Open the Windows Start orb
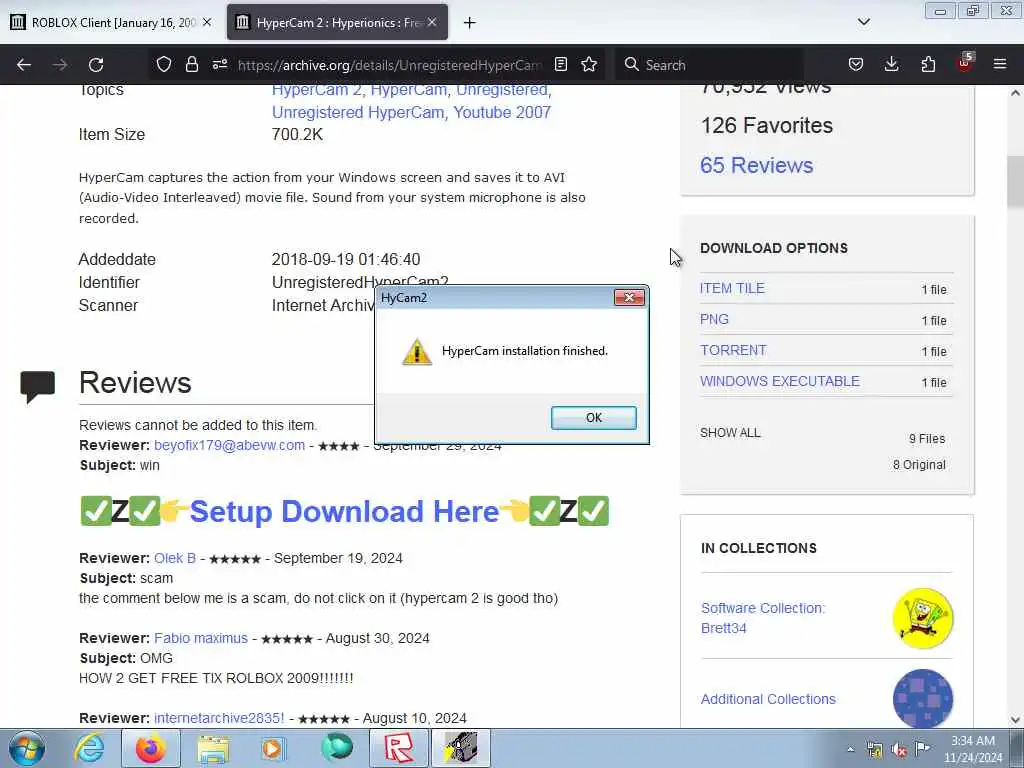 click(x=27, y=748)
